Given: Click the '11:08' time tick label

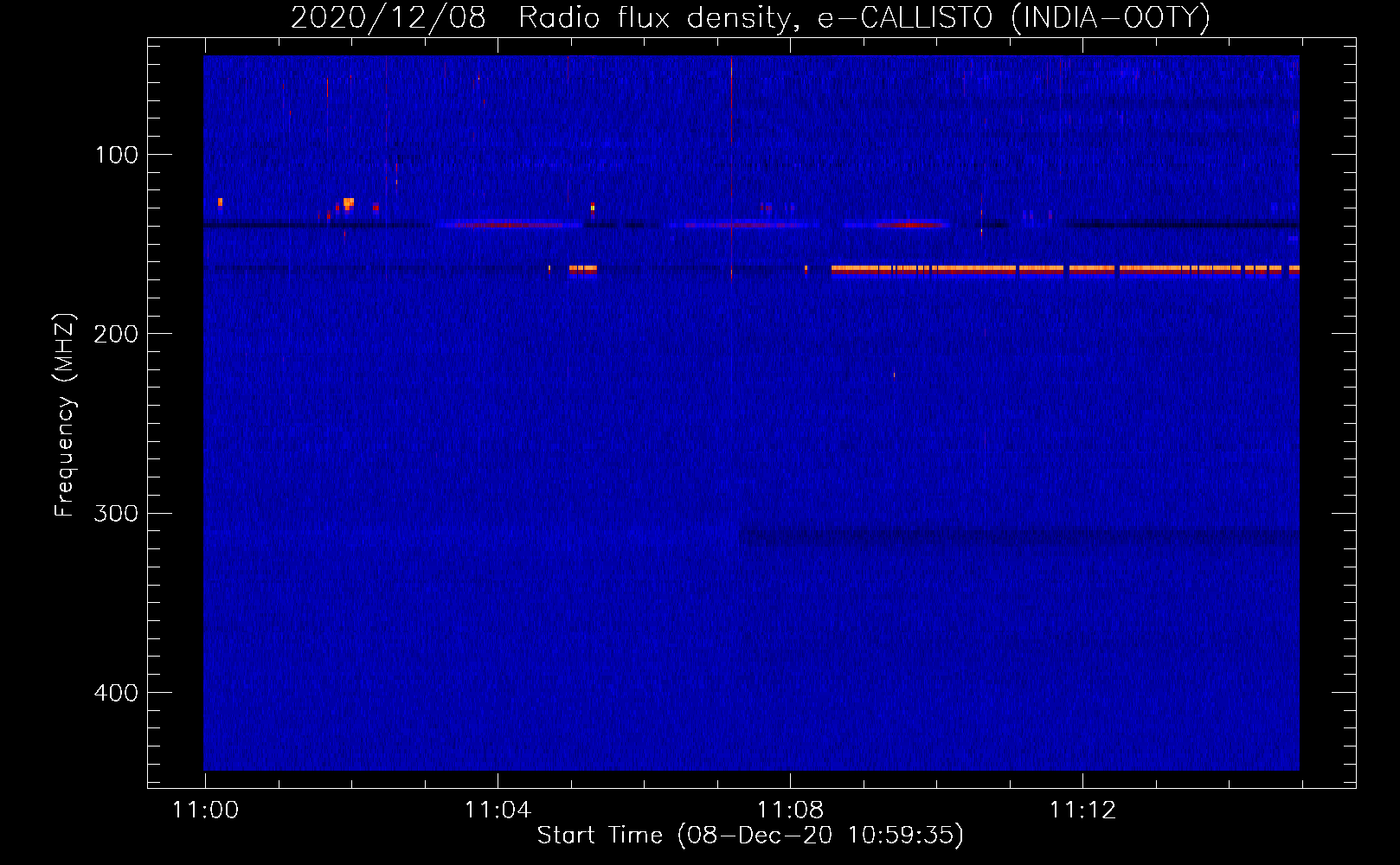Looking at the screenshot, I should pos(790,811).
